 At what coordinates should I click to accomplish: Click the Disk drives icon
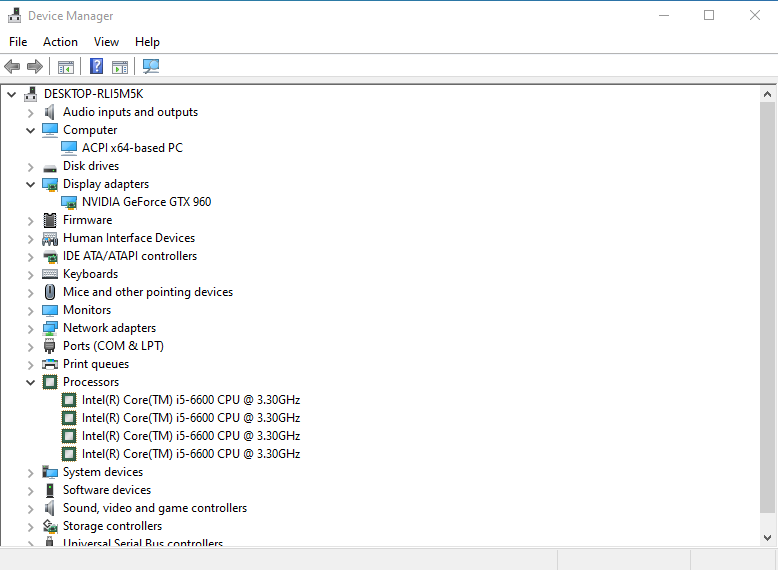[x=50, y=168]
